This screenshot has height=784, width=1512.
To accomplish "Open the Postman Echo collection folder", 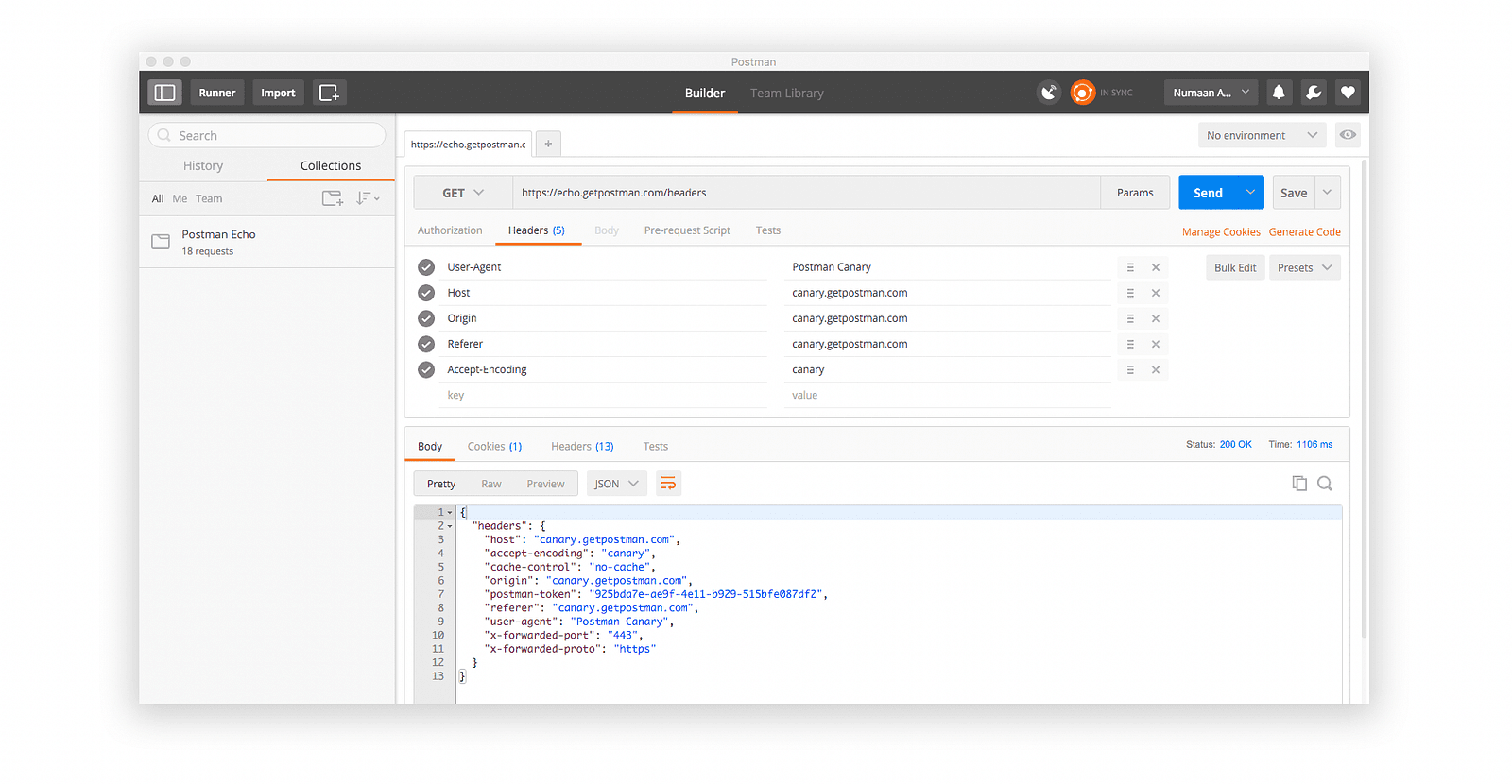I will (x=267, y=242).
